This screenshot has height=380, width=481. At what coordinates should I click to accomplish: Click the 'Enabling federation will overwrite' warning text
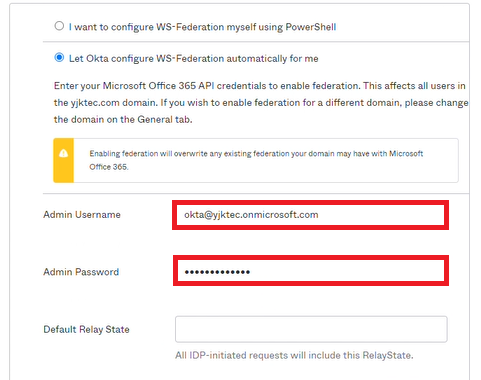point(256,160)
